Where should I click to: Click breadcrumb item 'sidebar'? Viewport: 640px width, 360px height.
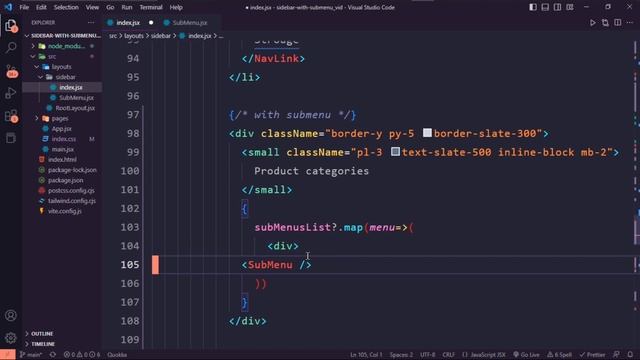(x=161, y=36)
